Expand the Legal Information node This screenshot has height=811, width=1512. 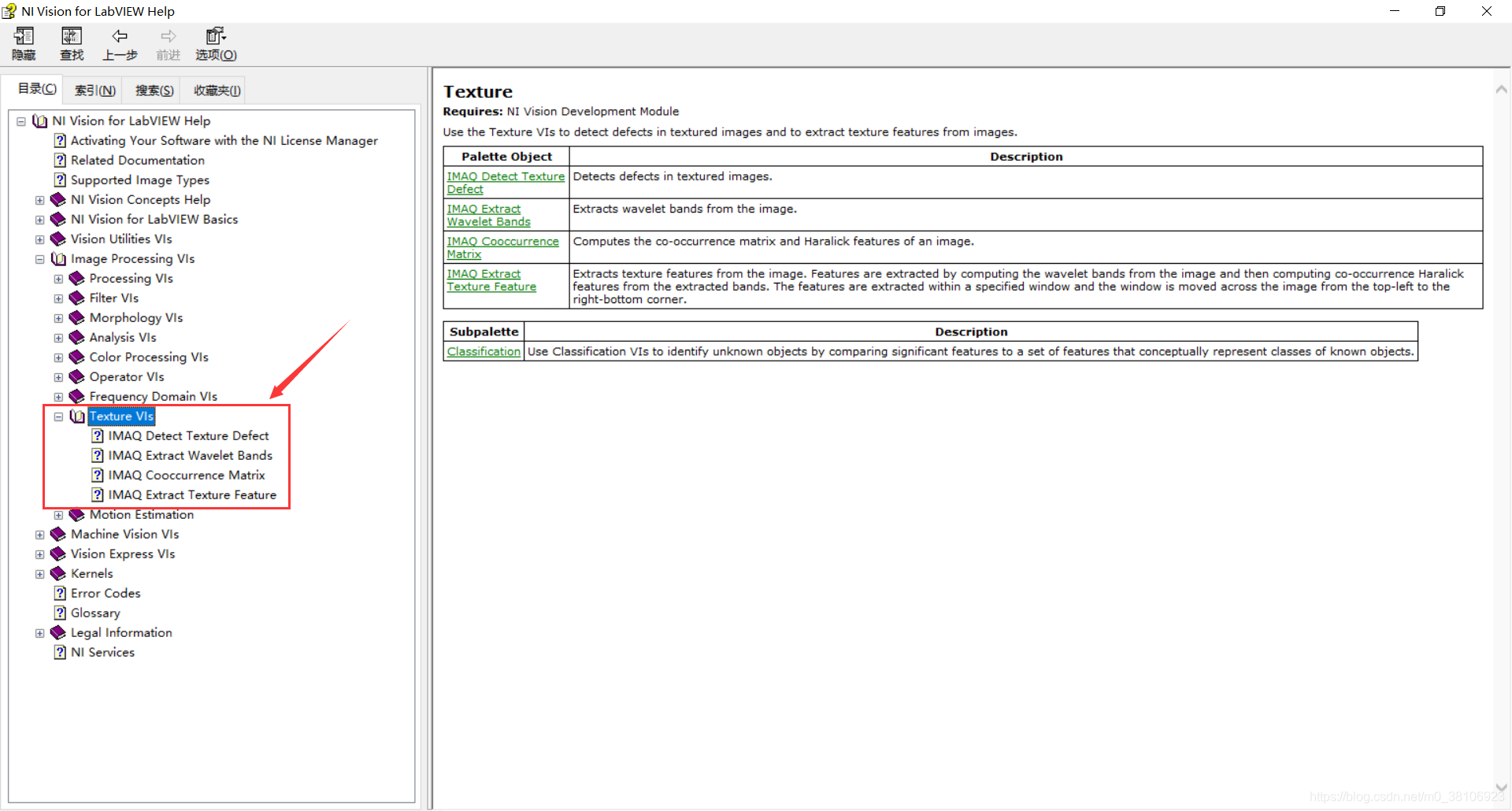pyautogui.click(x=40, y=633)
